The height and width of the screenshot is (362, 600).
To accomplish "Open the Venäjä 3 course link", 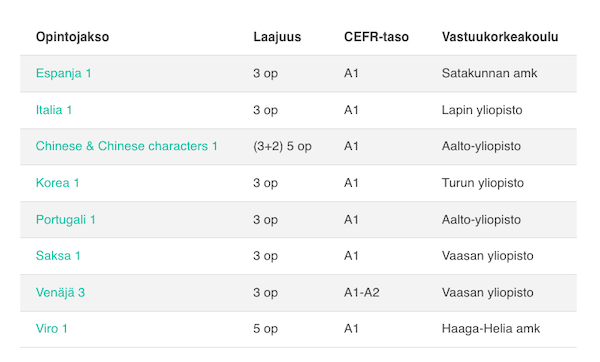I will tap(60, 292).
